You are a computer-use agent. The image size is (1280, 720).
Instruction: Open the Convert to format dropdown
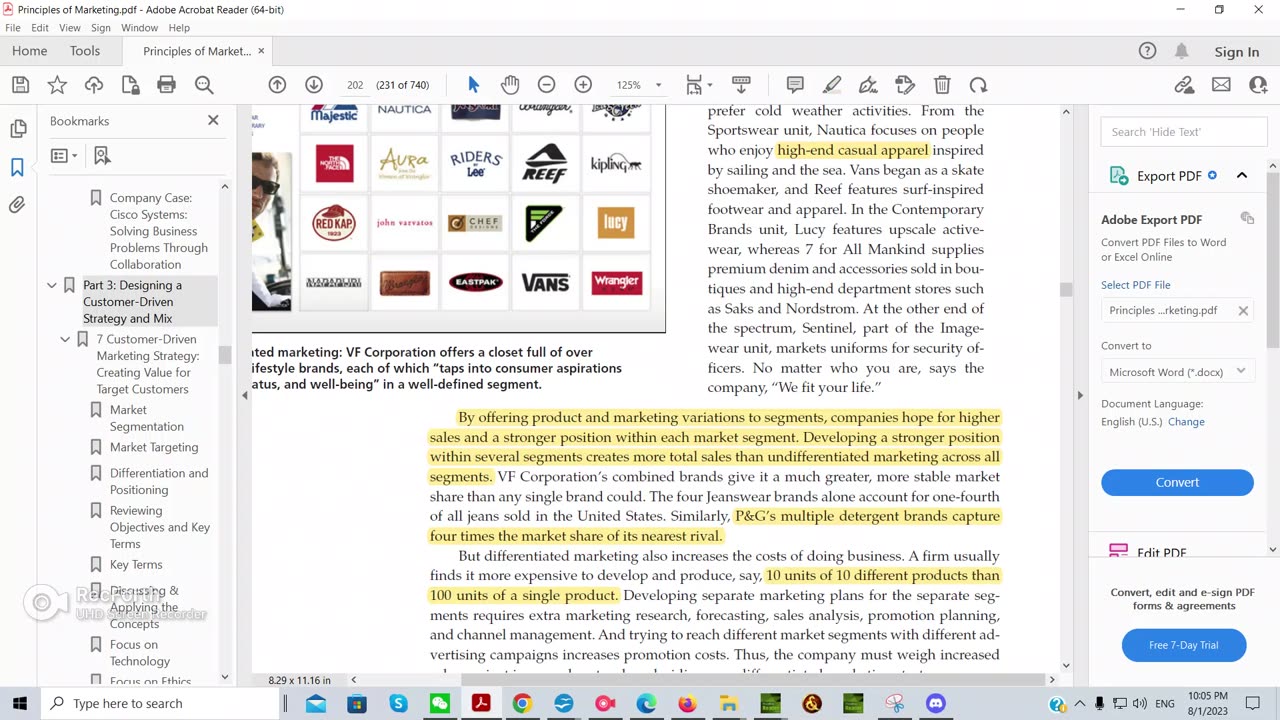click(x=1177, y=372)
